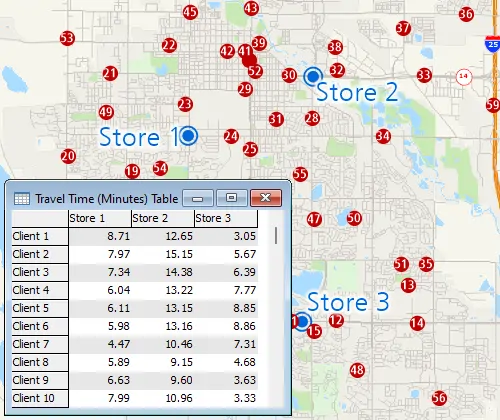The width and height of the screenshot is (500, 420).
Task: Select client marker 56 on the map
Action: pyautogui.click(x=439, y=398)
